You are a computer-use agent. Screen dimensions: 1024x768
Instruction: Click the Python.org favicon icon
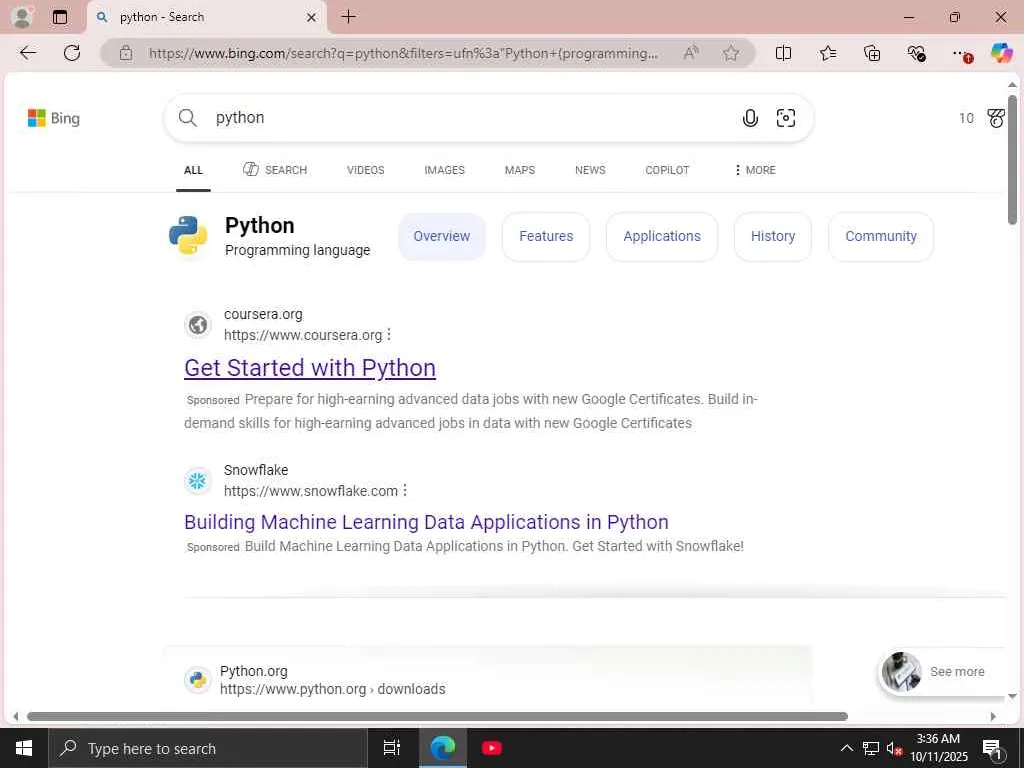[x=197, y=680]
